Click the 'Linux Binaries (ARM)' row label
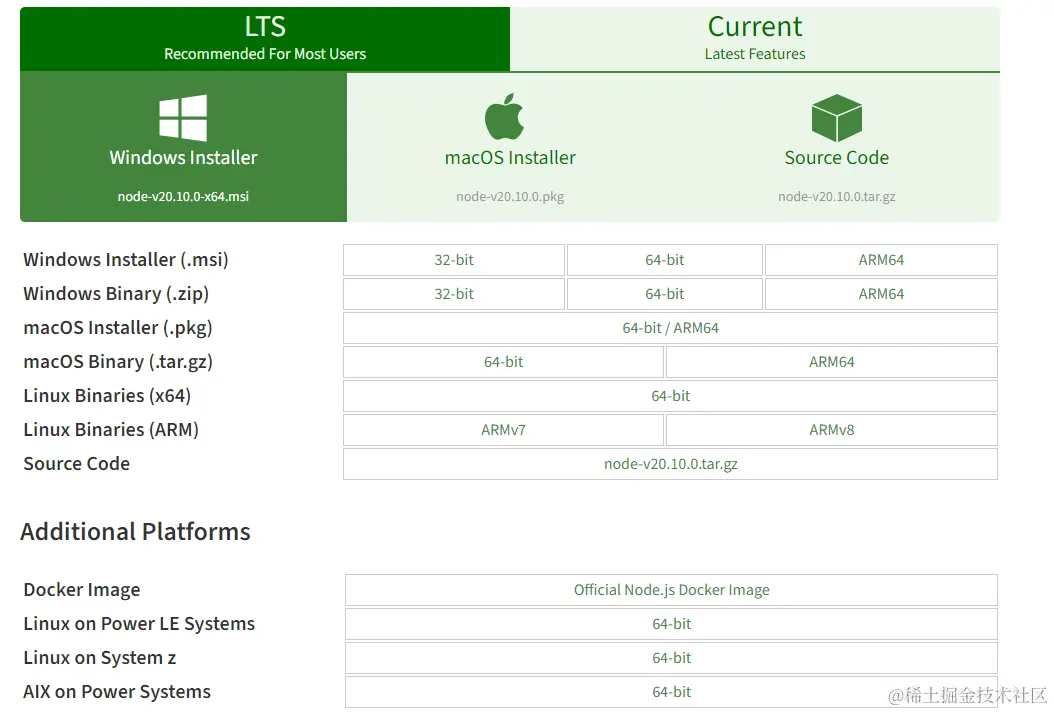This screenshot has width=1054, height=712. [x=111, y=430]
